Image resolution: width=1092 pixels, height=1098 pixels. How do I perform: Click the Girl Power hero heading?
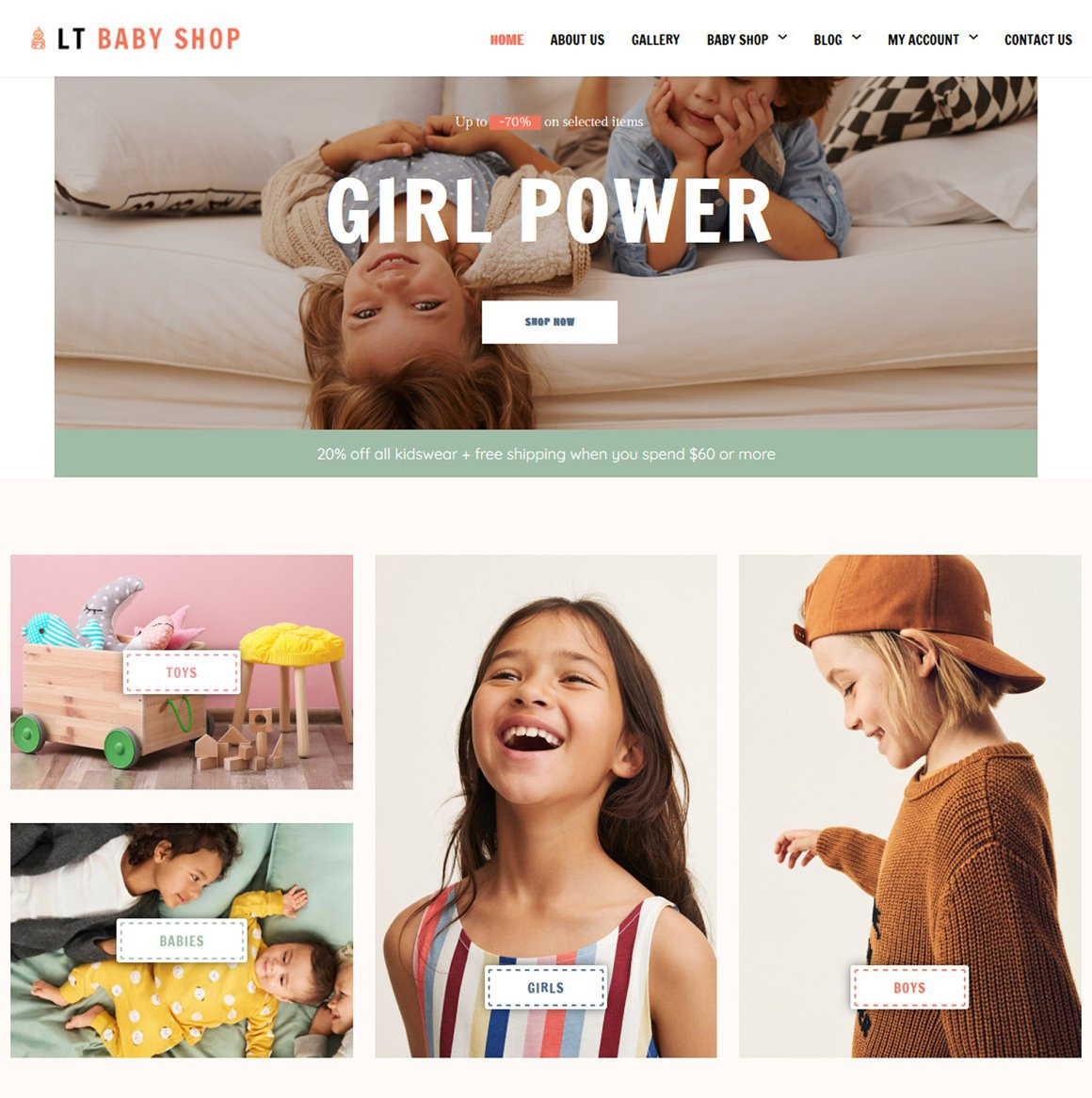(548, 211)
